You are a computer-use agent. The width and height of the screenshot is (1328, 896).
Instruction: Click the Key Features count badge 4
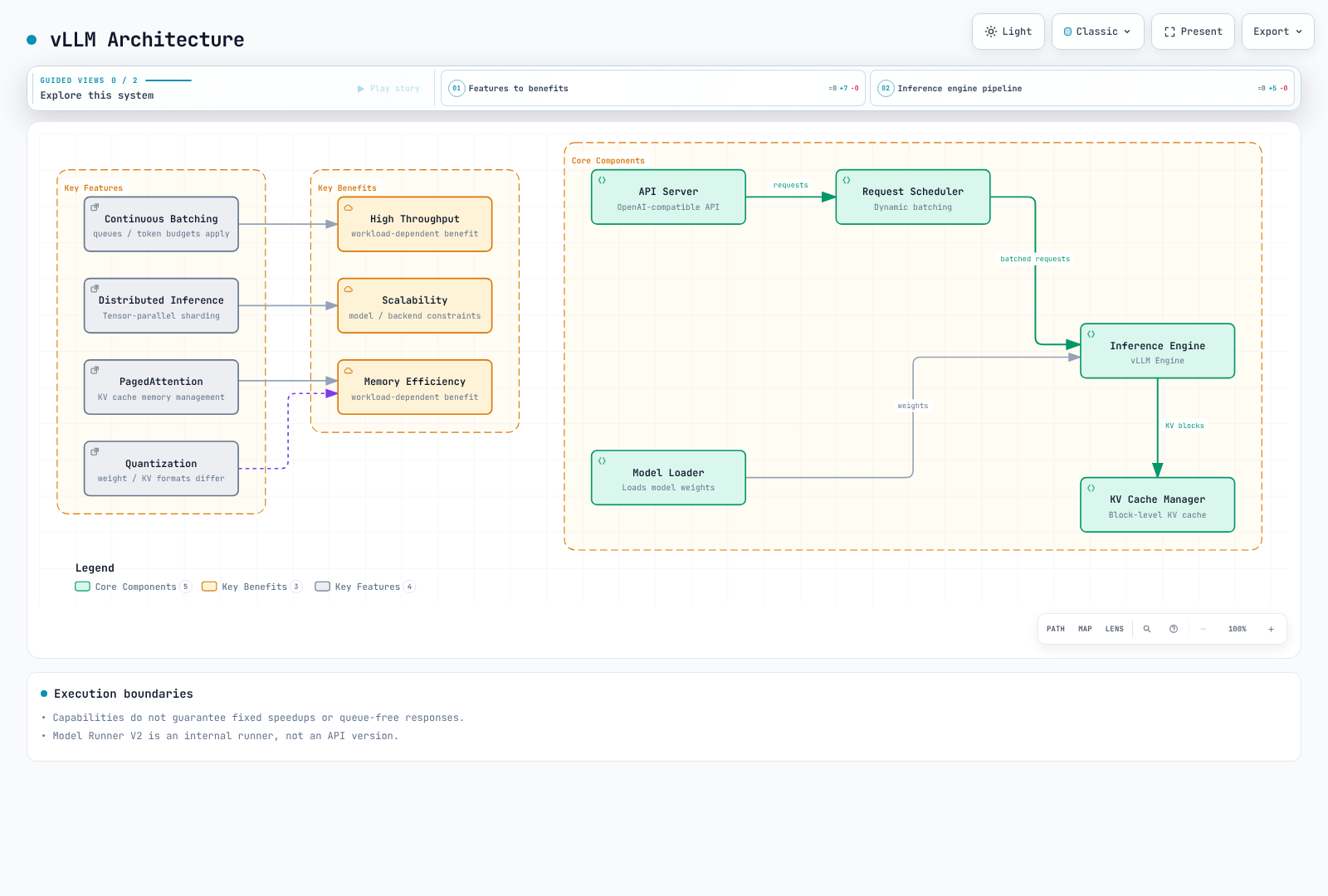409,587
